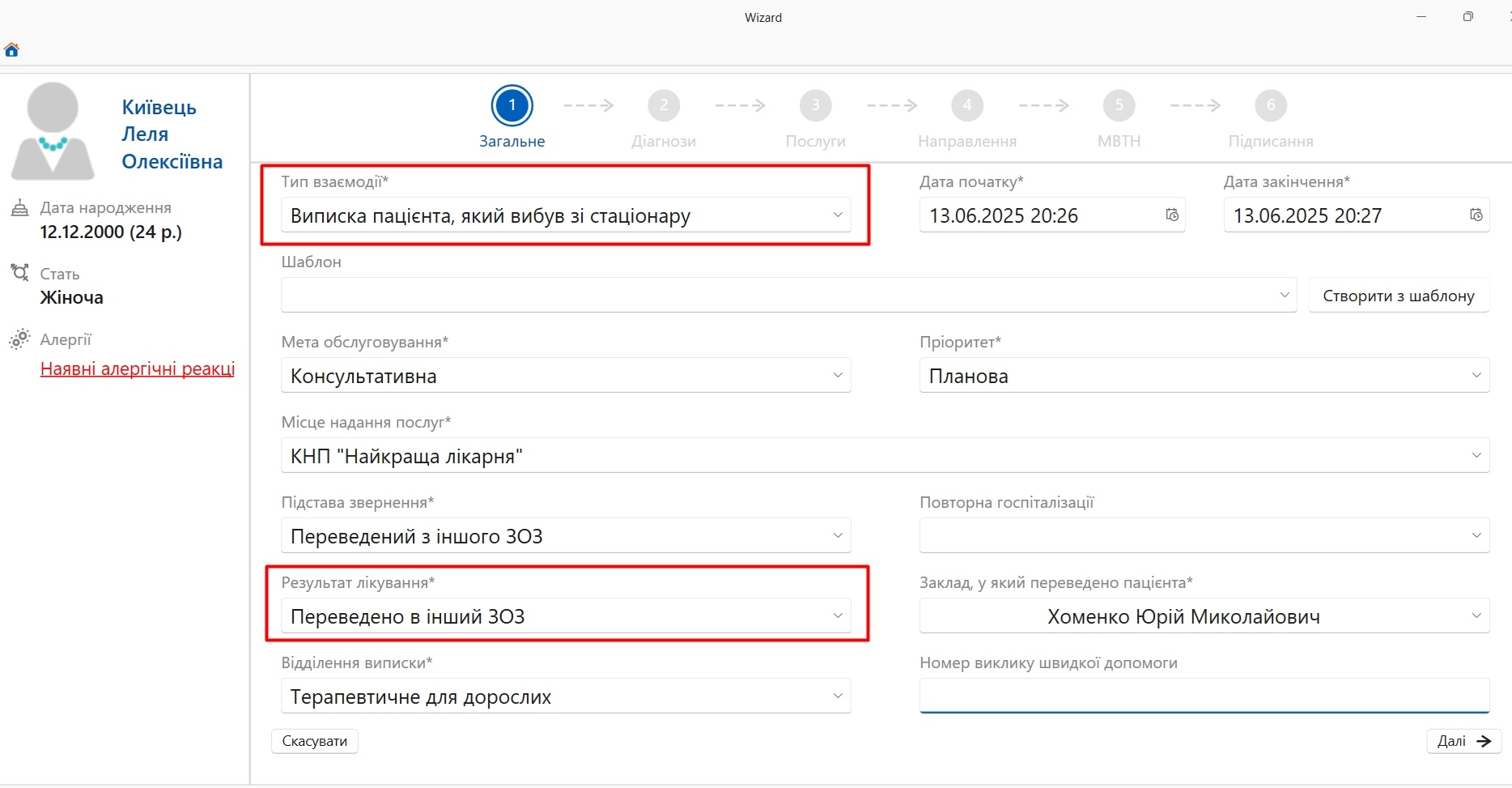Open the Наявні алергічні реакції link
This screenshot has width=1512, height=788.
(138, 369)
